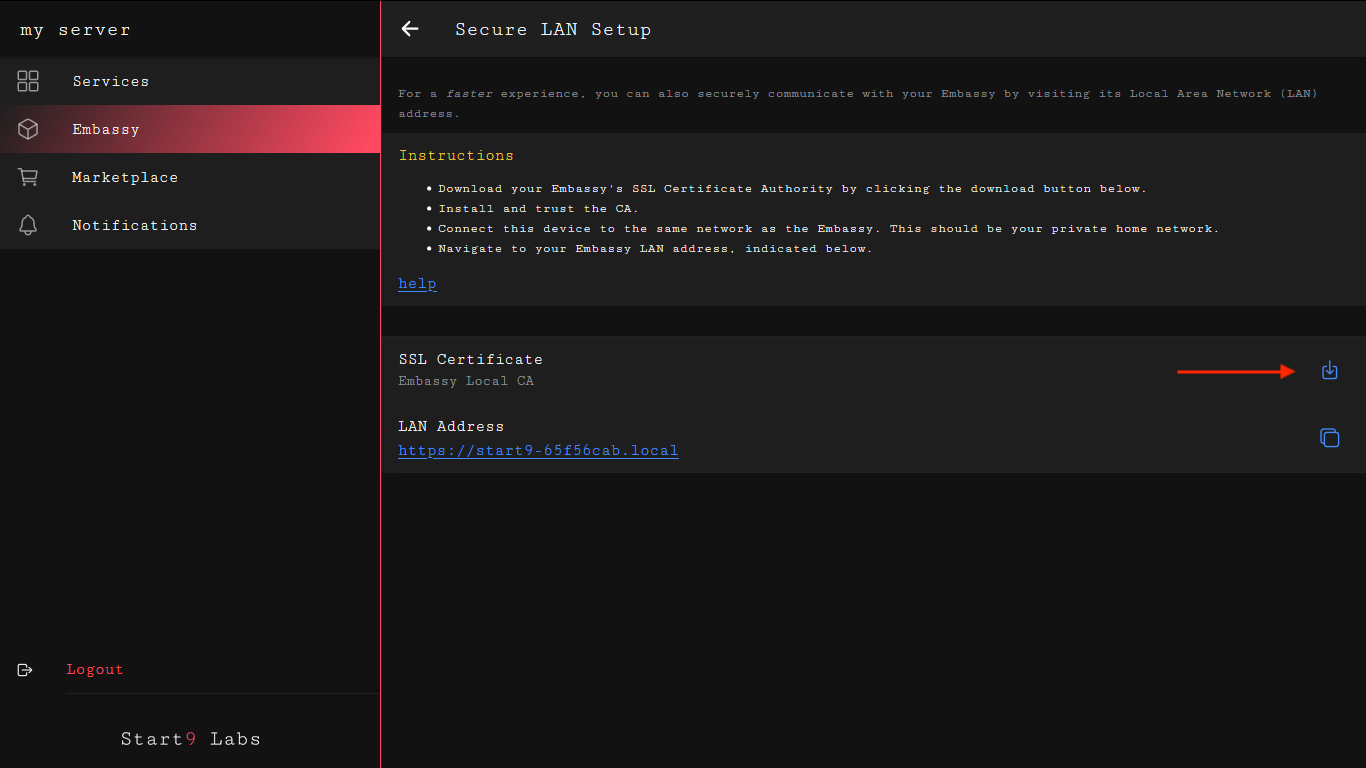This screenshot has height=768, width=1366.
Task: Click the Marketplace shopping cart icon
Action: coord(28,177)
